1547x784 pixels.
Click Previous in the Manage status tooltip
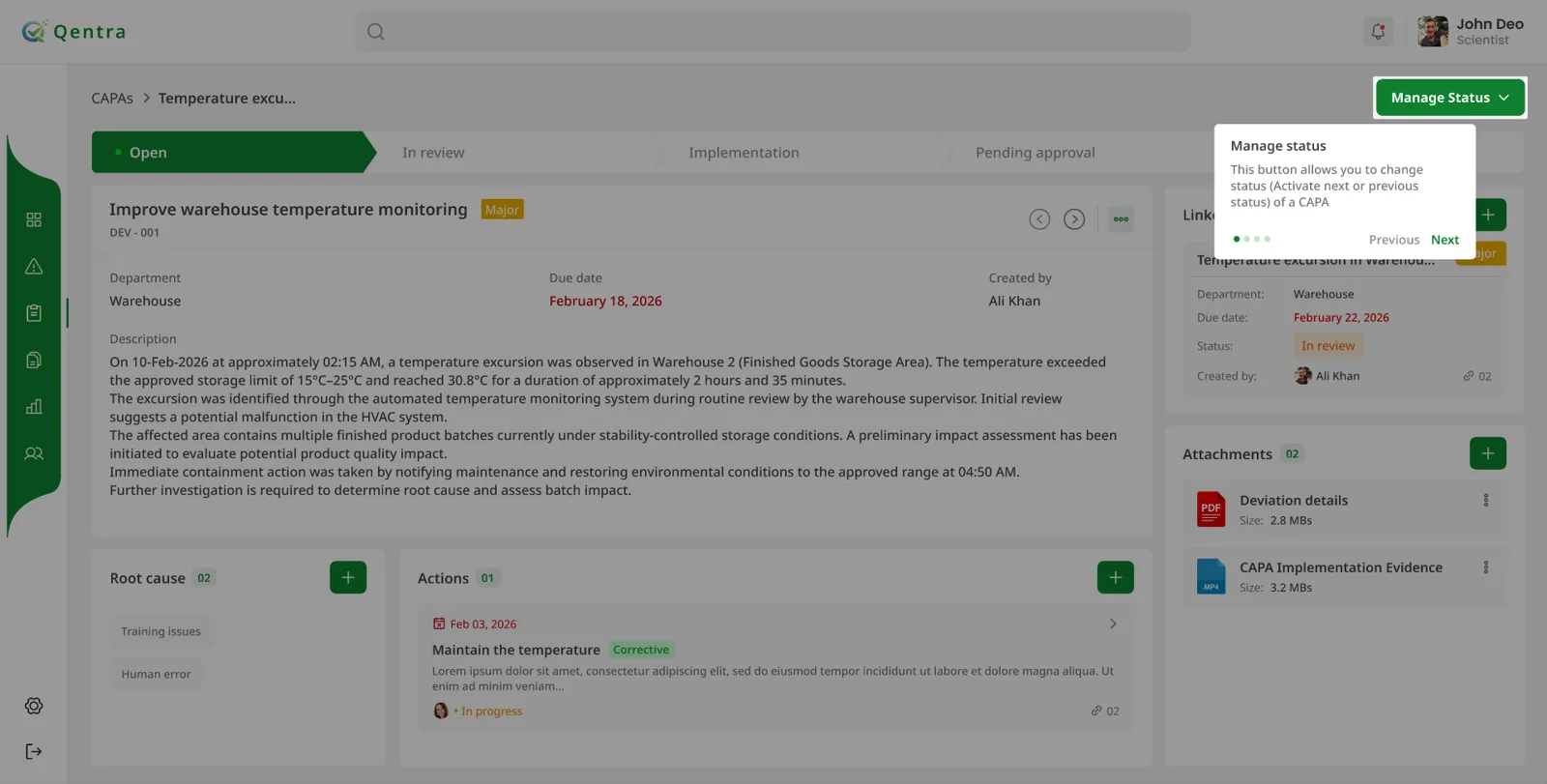tap(1394, 240)
